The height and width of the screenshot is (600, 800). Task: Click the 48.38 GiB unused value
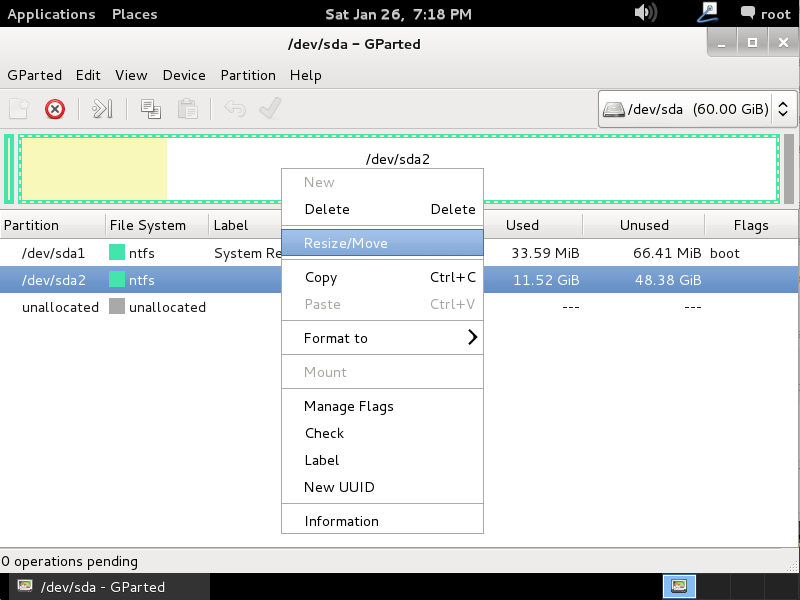point(668,280)
